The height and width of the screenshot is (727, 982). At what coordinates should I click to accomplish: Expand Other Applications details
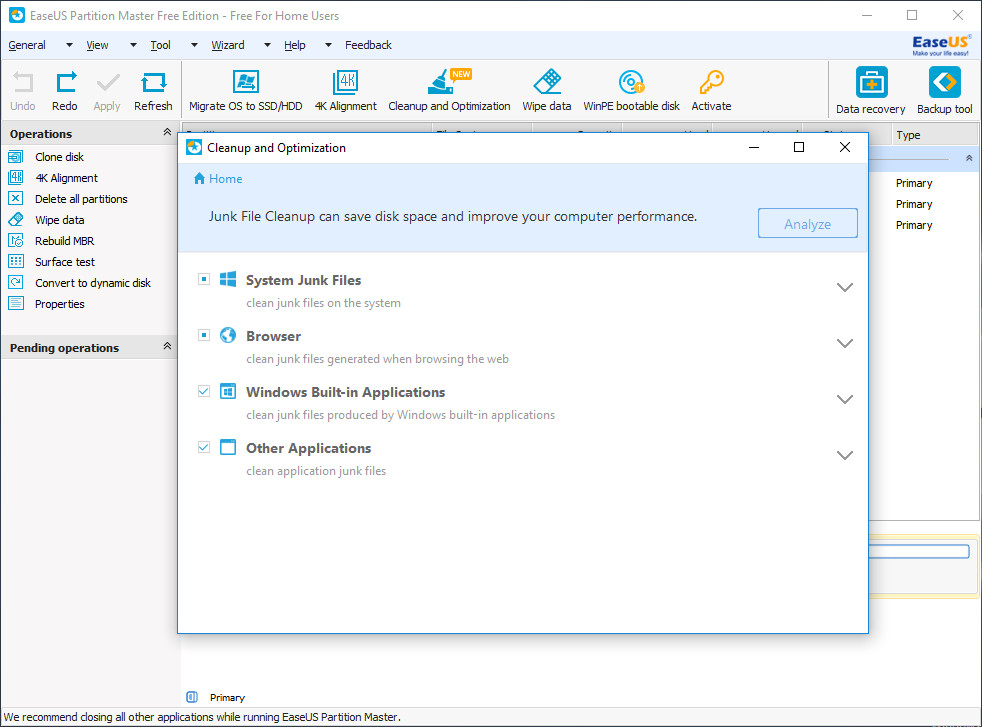tap(845, 455)
